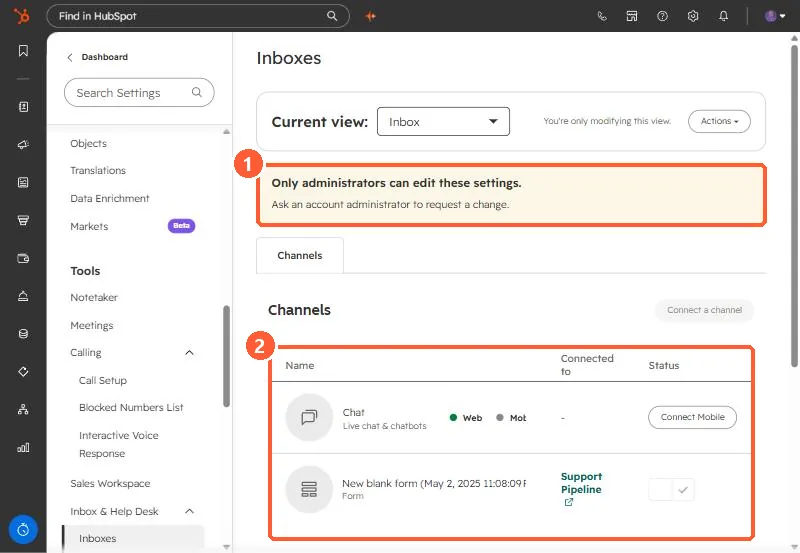Viewport: 800px width, 553px height.
Task: Open Data Enrichment settings
Action: (x=110, y=198)
